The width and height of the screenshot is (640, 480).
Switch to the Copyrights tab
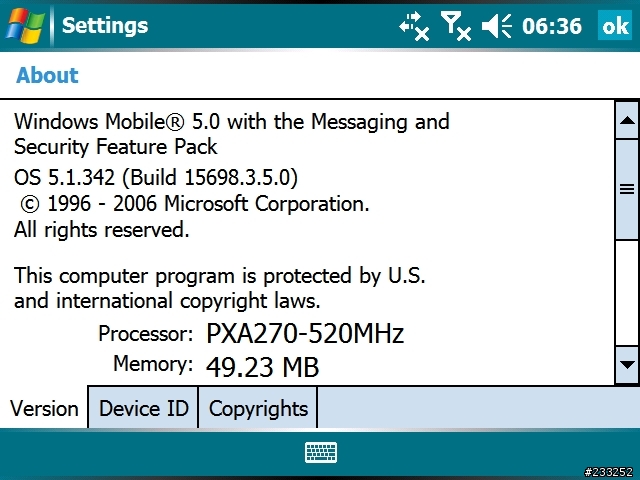[x=258, y=408]
